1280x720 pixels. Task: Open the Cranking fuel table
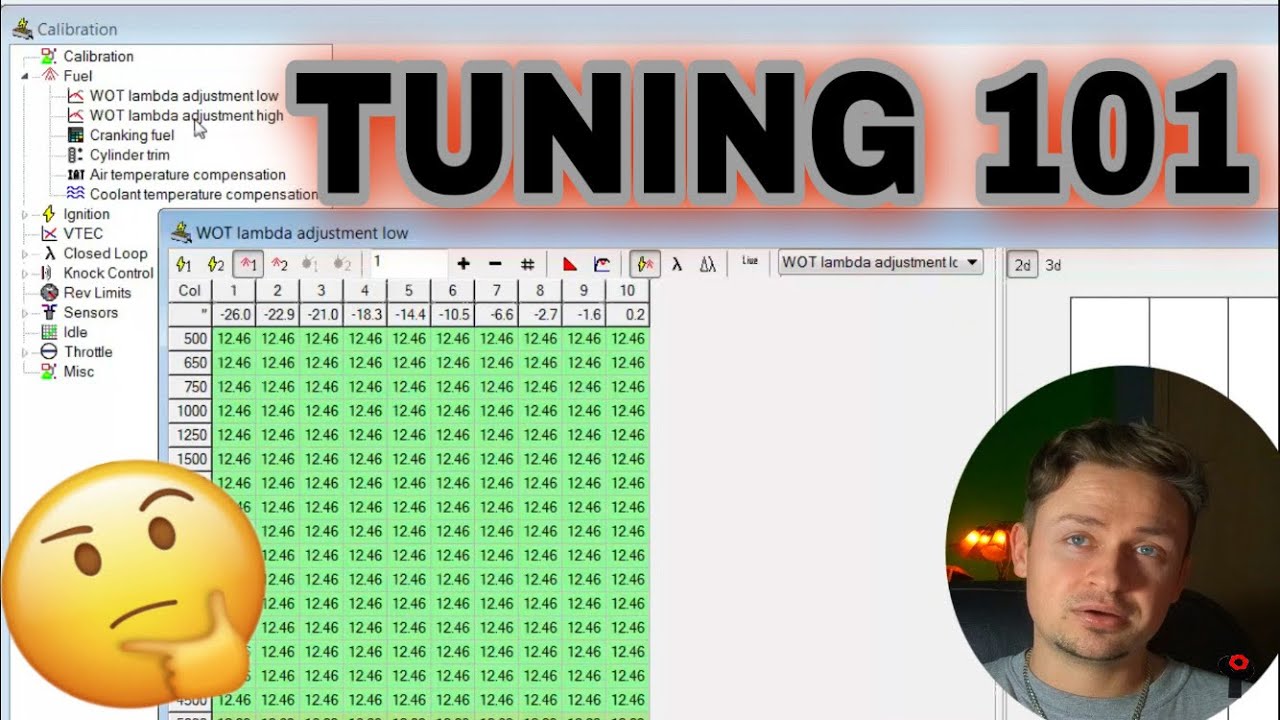tap(132, 135)
